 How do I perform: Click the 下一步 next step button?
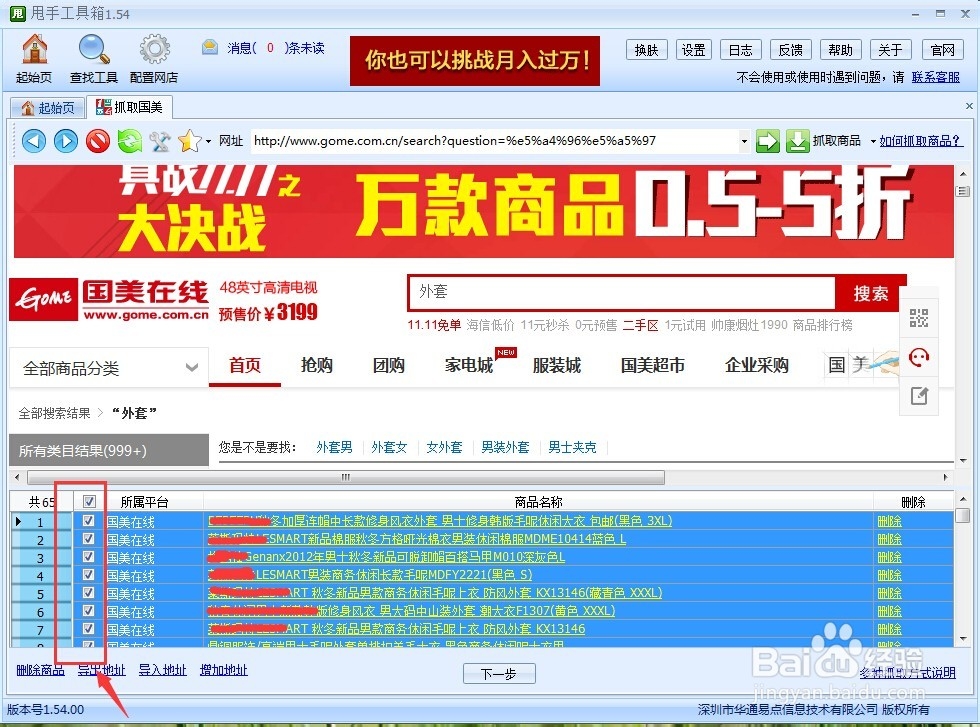(498, 673)
